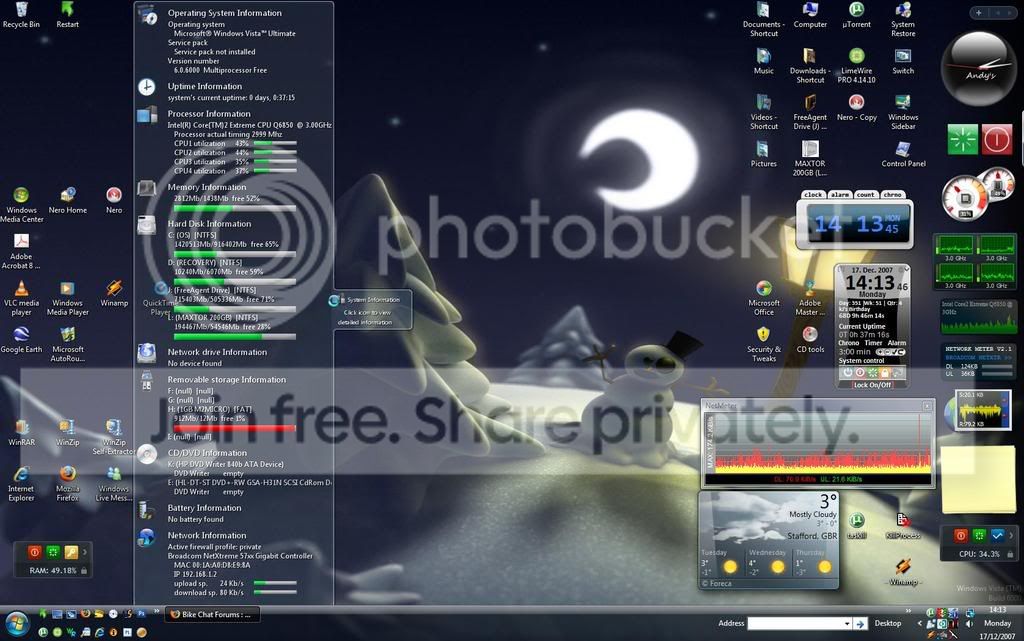Open the Recycle Bin desktop icon
Image resolution: width=1024 pixels, height=641 pixels.
(21, 15)
